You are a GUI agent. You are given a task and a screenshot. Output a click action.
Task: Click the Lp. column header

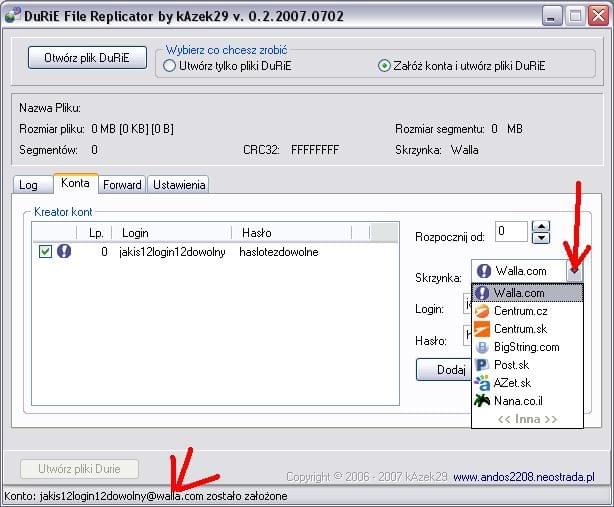click(94, 233)
